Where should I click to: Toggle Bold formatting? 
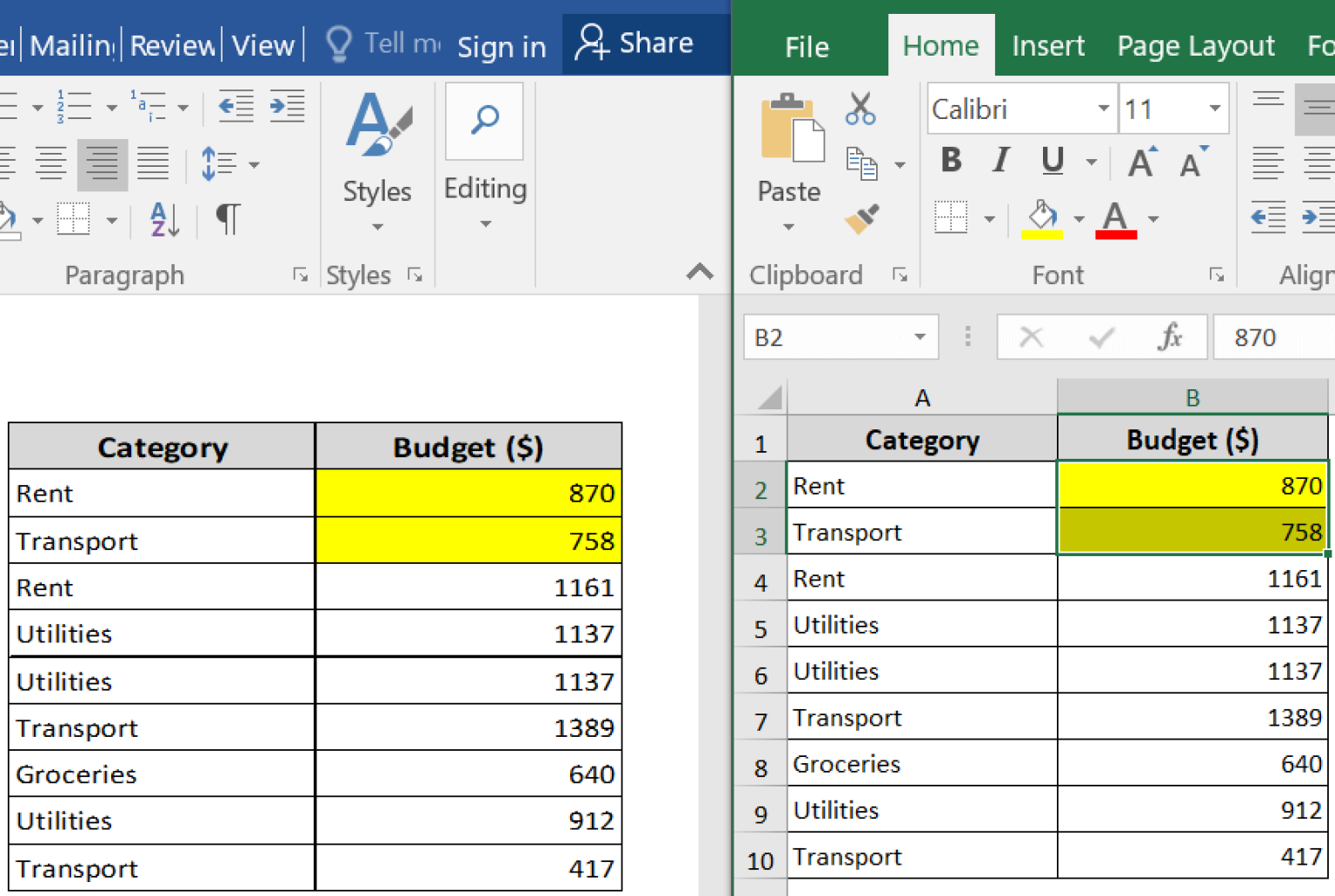[950, 161]
